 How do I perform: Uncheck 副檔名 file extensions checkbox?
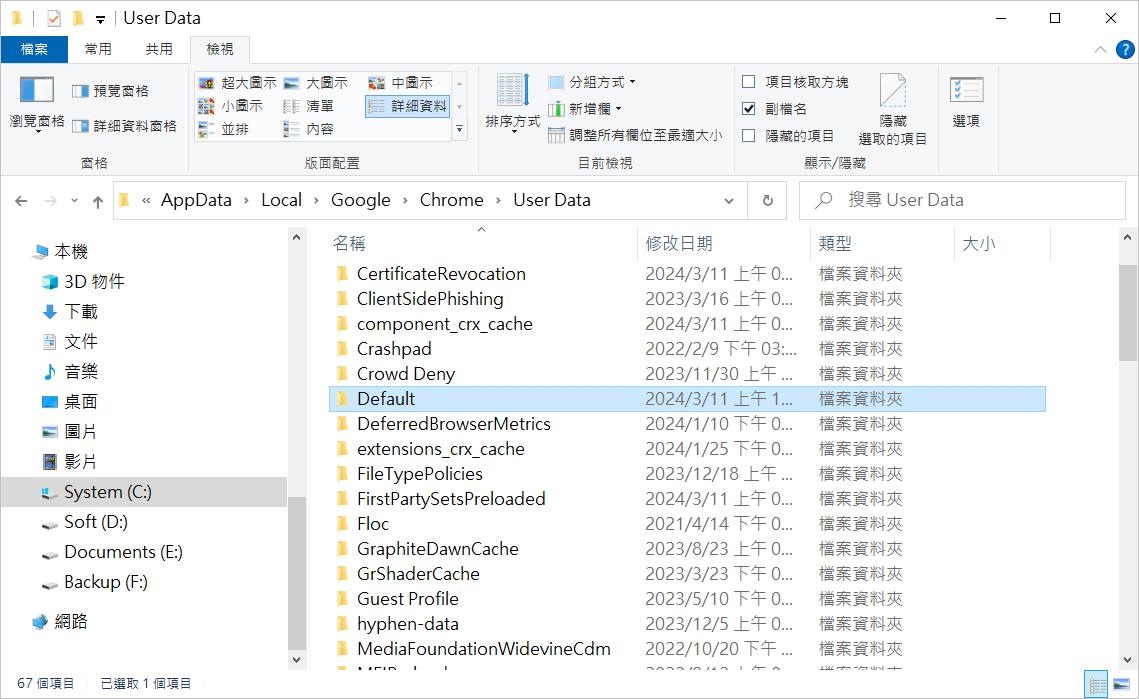(x=749, y=109)
